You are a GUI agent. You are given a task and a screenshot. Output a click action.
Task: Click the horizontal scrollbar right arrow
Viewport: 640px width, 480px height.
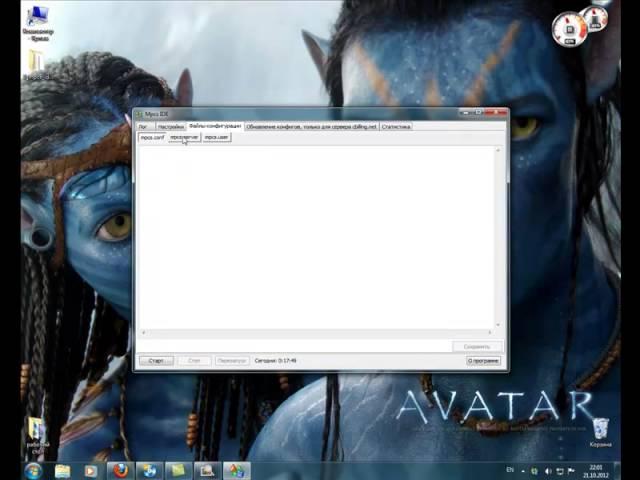point(490,333)
